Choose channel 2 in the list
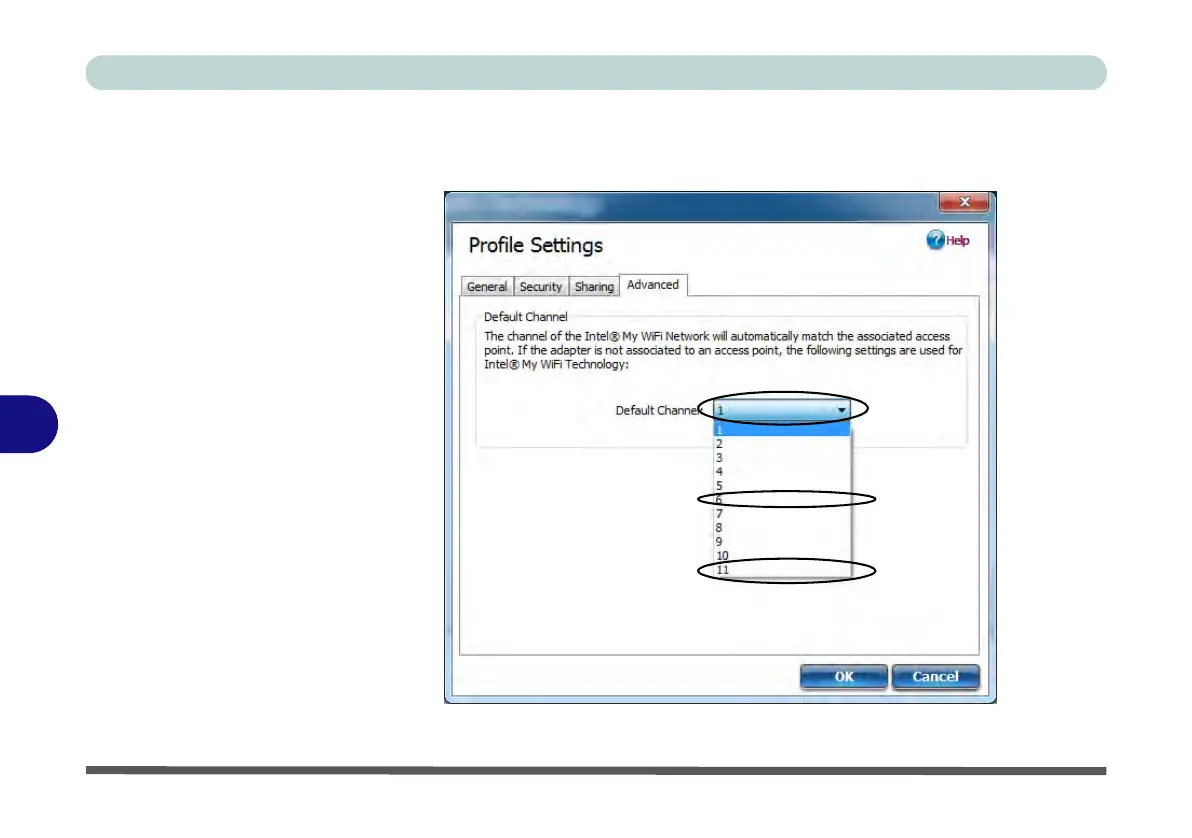The height and width of the screenshot is (838, 1192). (781, 443)
